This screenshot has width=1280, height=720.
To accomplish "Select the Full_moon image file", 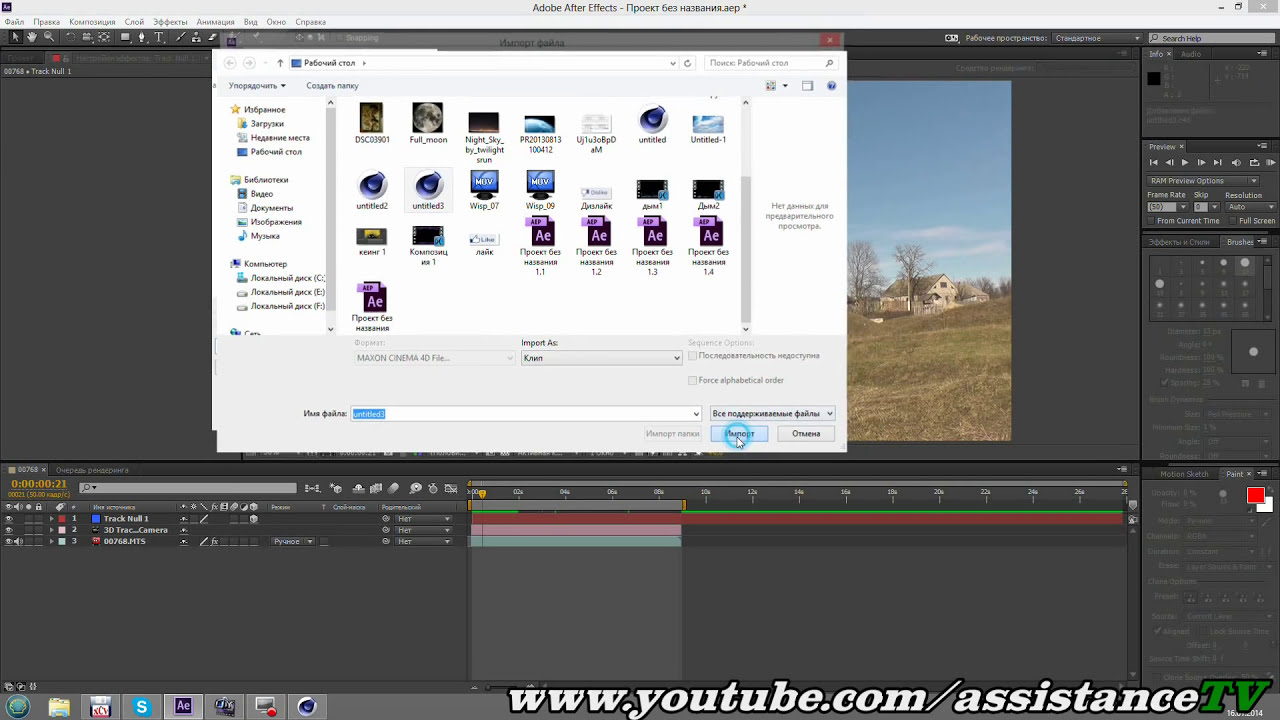I will [x=428, y=123].
